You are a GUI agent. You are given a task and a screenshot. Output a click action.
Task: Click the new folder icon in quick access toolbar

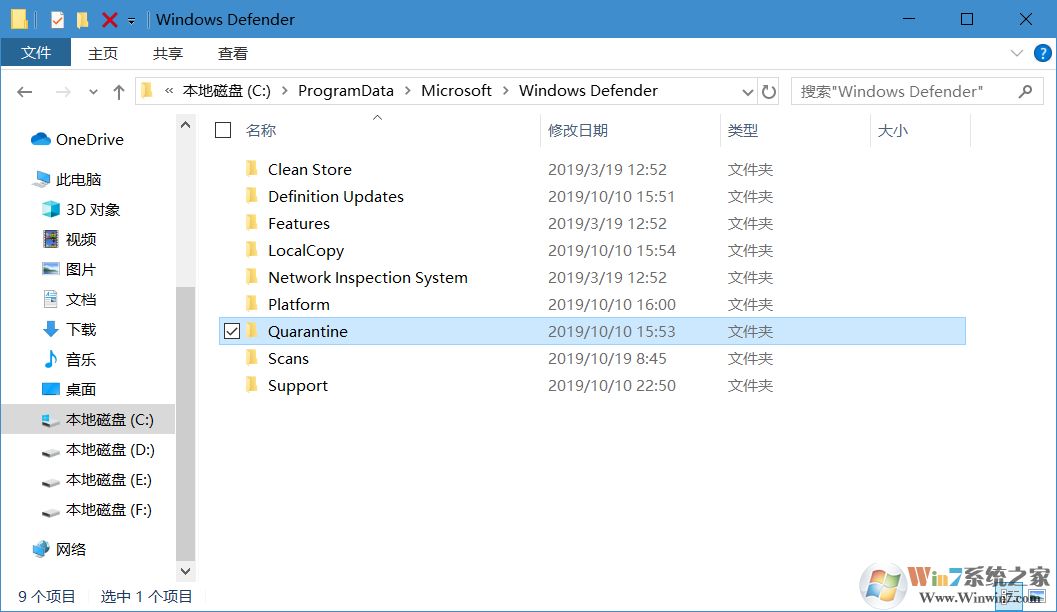81,18
